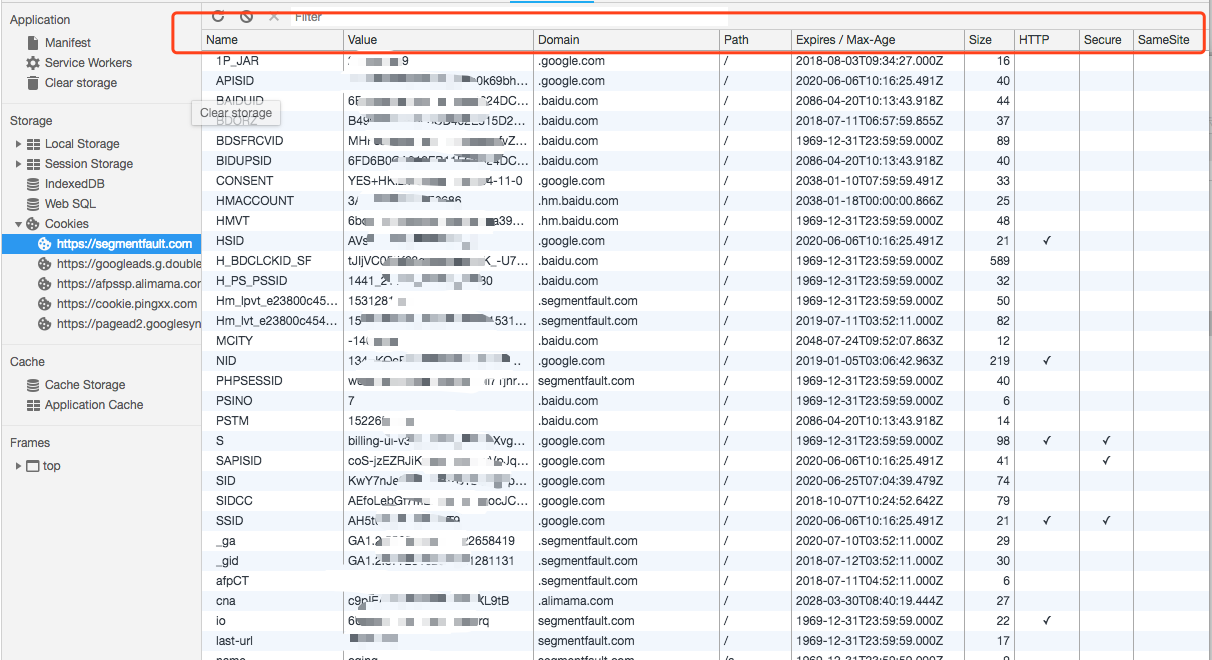
Task: Expand the Local Storage tree node
Action: tap(19, 144)
